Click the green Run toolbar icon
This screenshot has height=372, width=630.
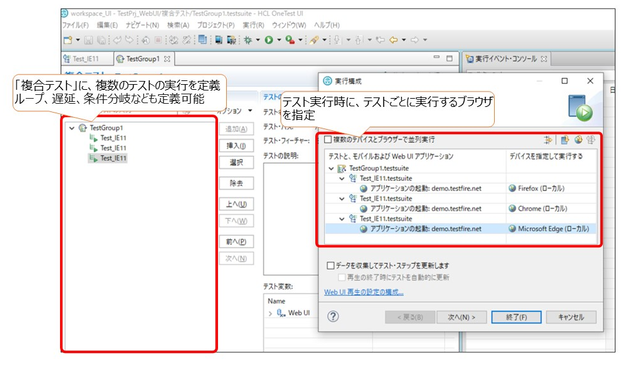coord(269,40)
